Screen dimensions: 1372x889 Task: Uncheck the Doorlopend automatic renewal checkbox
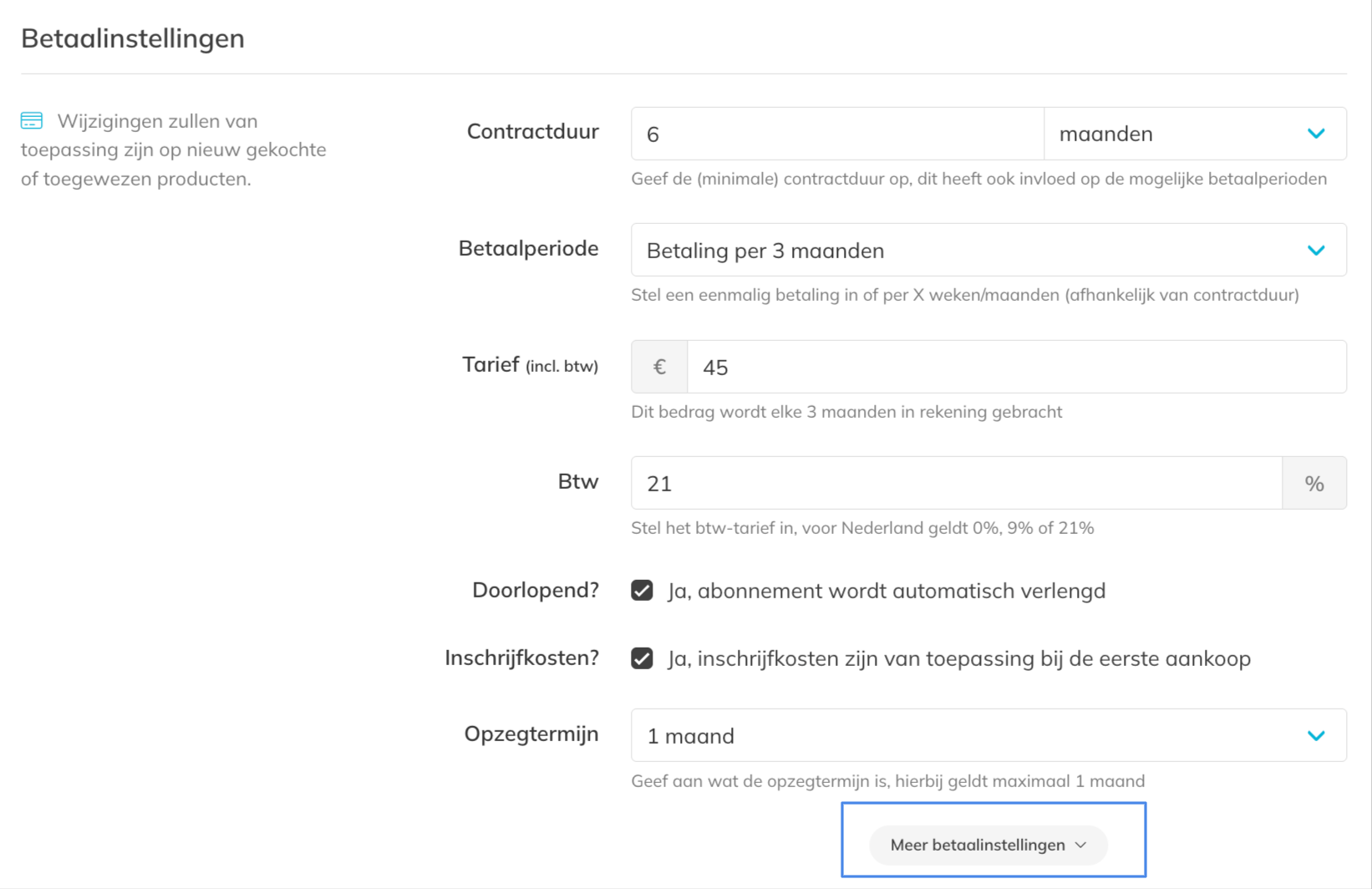pos(642,591)
